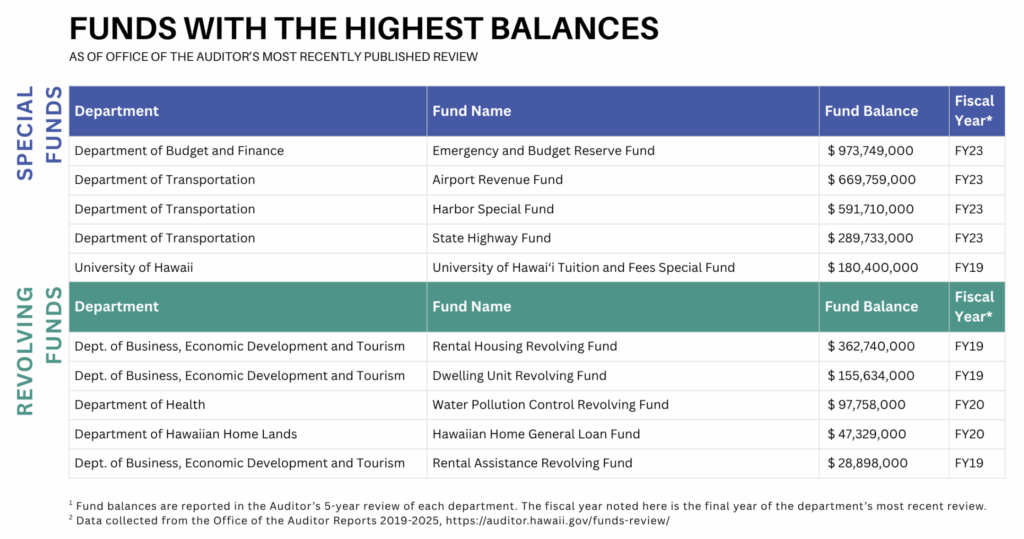Click the University of Hawaii department cell

click(134, 267)
